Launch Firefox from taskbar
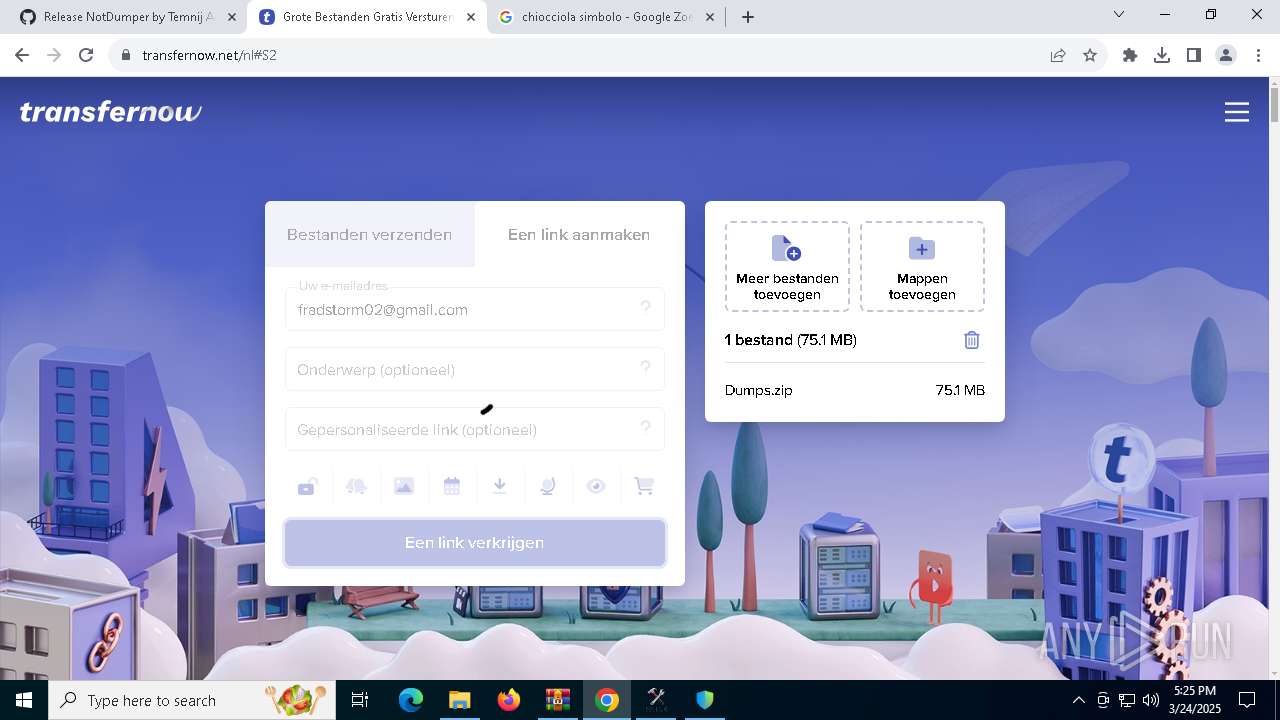 click(x=509, y=700)
